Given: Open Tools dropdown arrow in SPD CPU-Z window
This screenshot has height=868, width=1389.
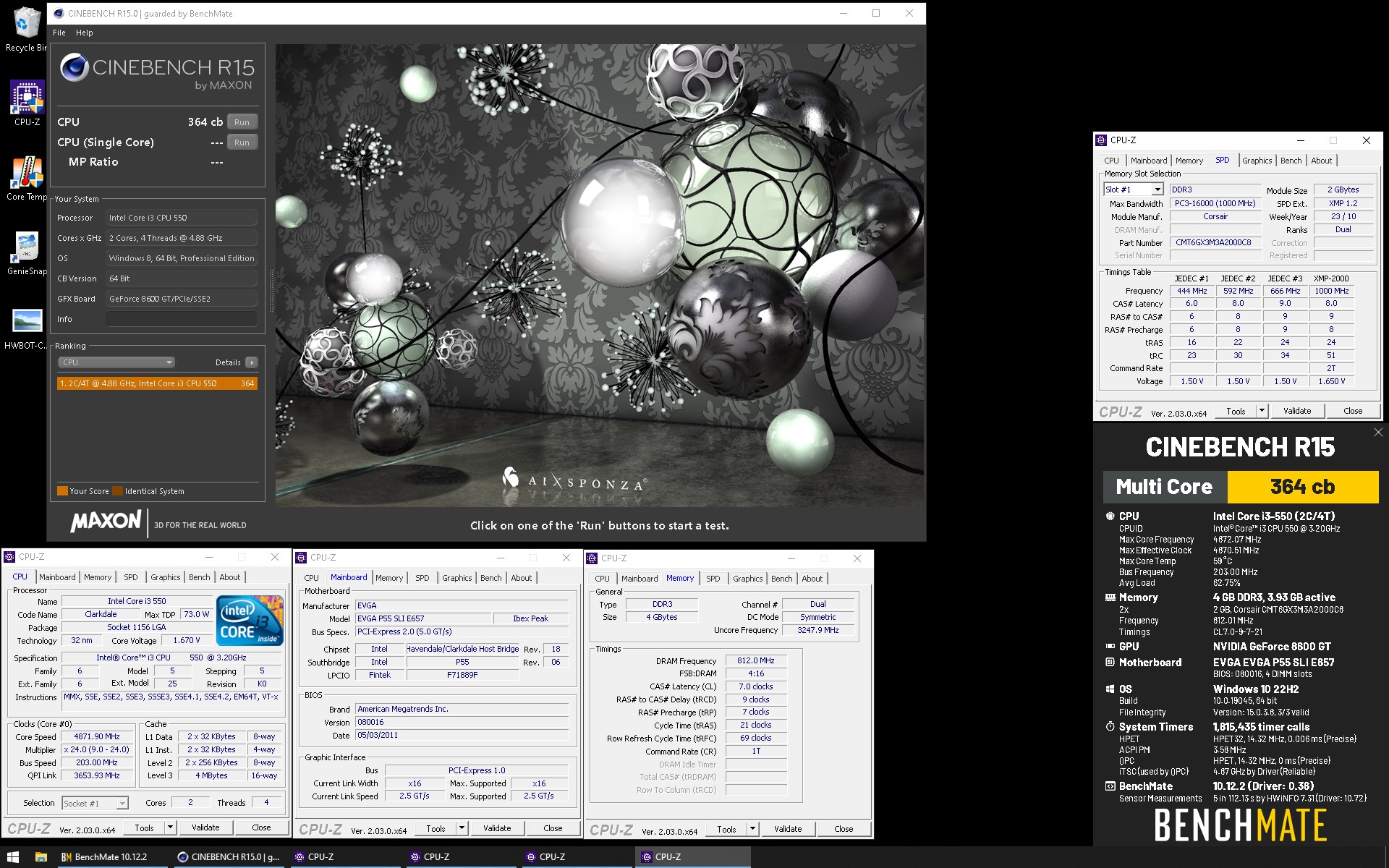Looking at the screenshot, I should coord(1262,411).
